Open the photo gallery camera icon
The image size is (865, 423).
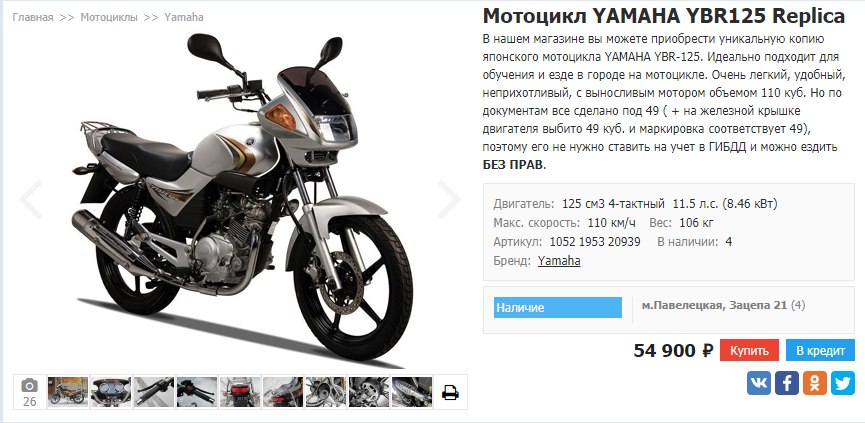29,392
